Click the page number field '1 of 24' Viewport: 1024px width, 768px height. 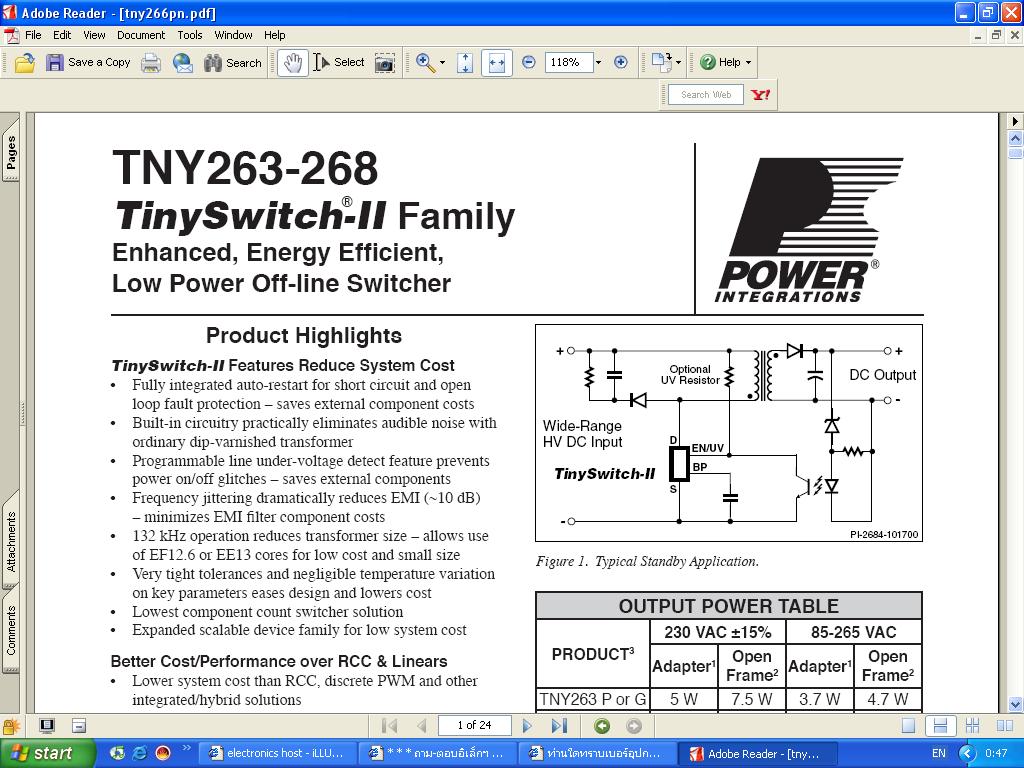point(475,726)
